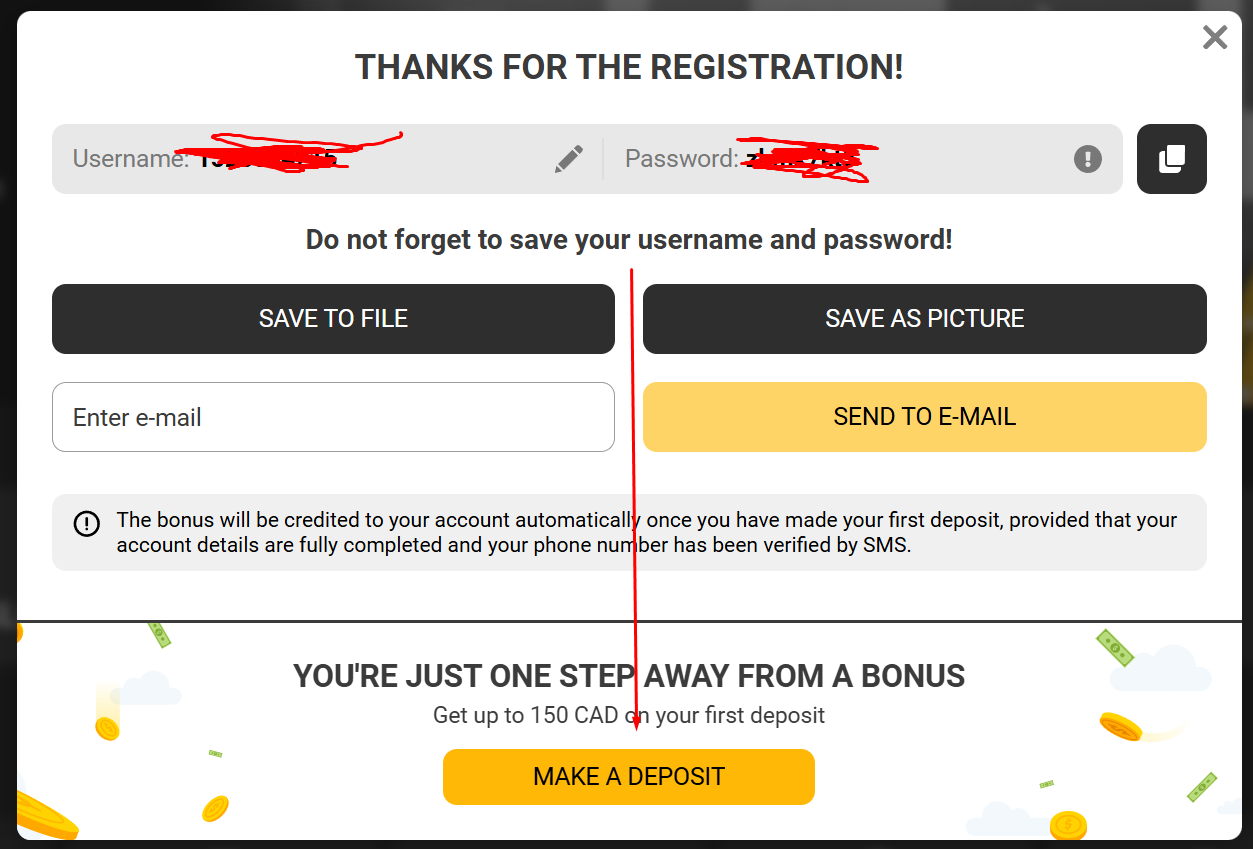Click the falling gold coin on the left
The height and width of the screenshot is (849, 1253).
point(107,728)
